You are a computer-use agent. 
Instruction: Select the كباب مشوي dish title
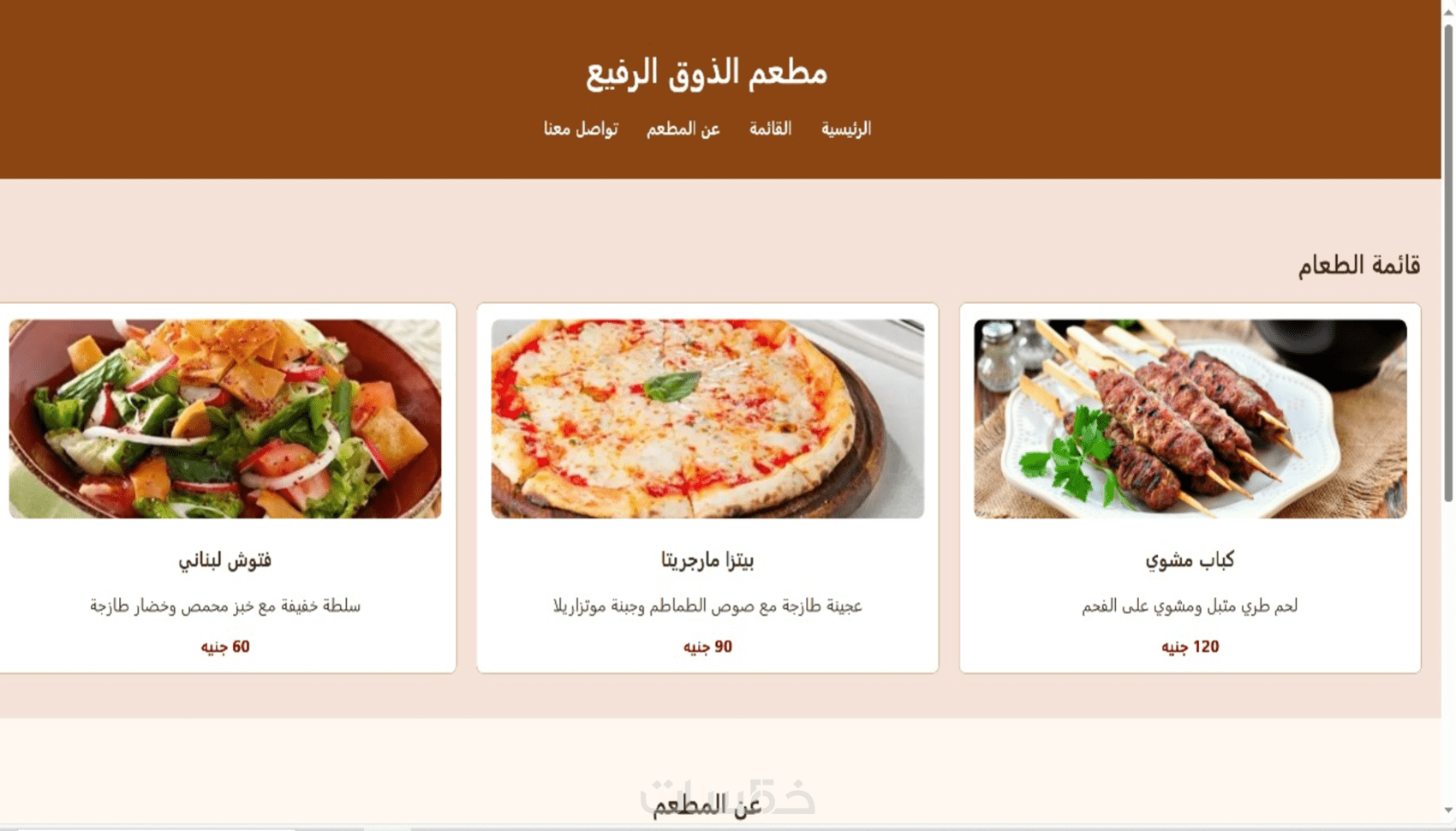(x=1190, y=560)
